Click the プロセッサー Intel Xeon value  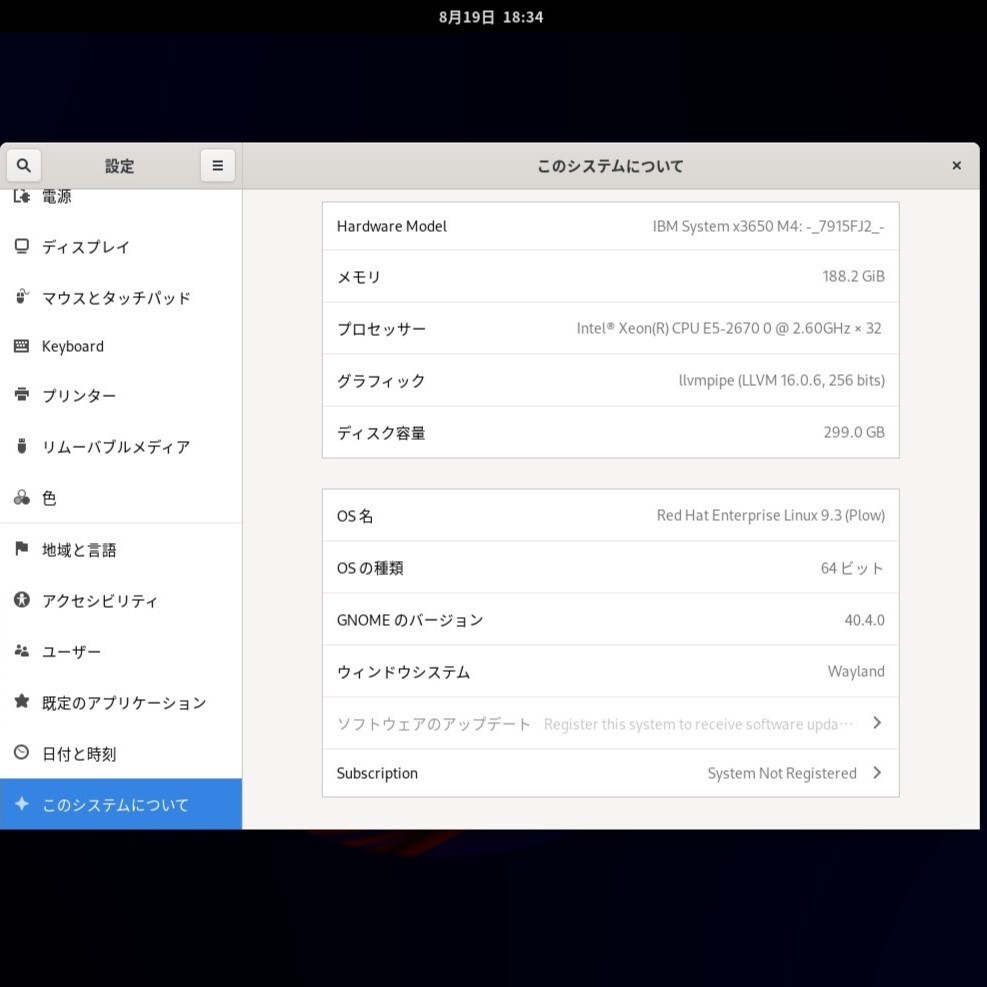[729, 328]
